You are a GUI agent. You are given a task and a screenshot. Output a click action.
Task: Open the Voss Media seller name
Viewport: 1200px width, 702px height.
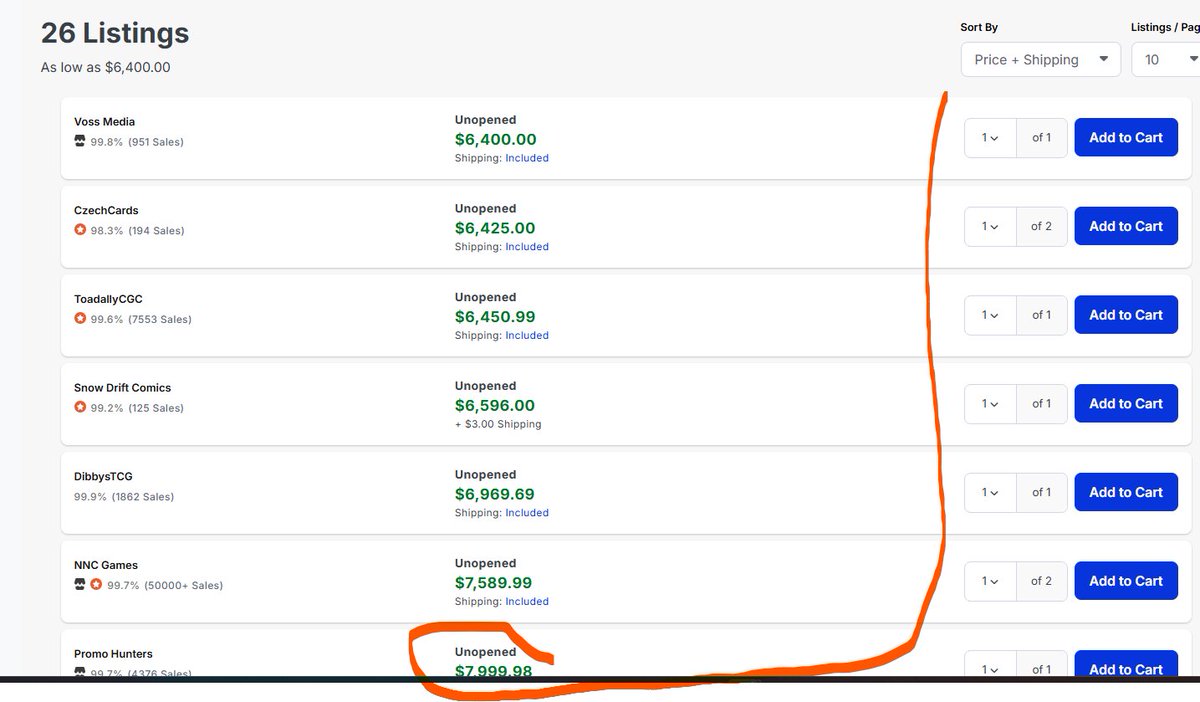[104, 122]
